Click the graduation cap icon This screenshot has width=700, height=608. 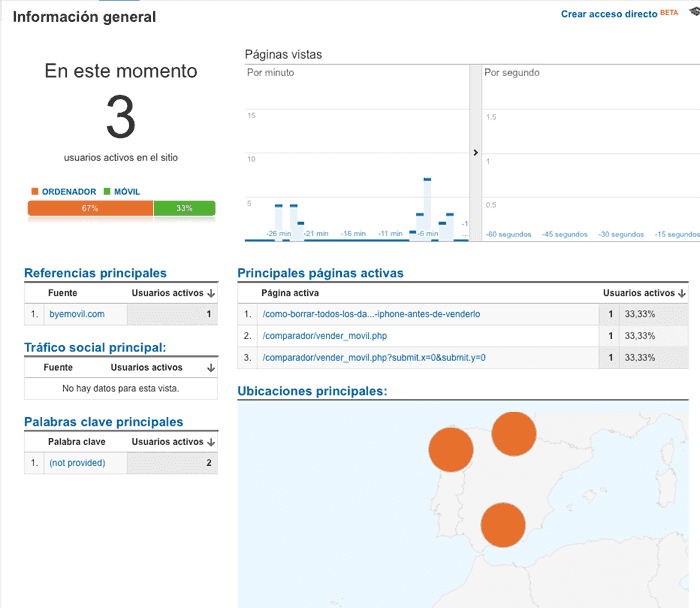695,12
